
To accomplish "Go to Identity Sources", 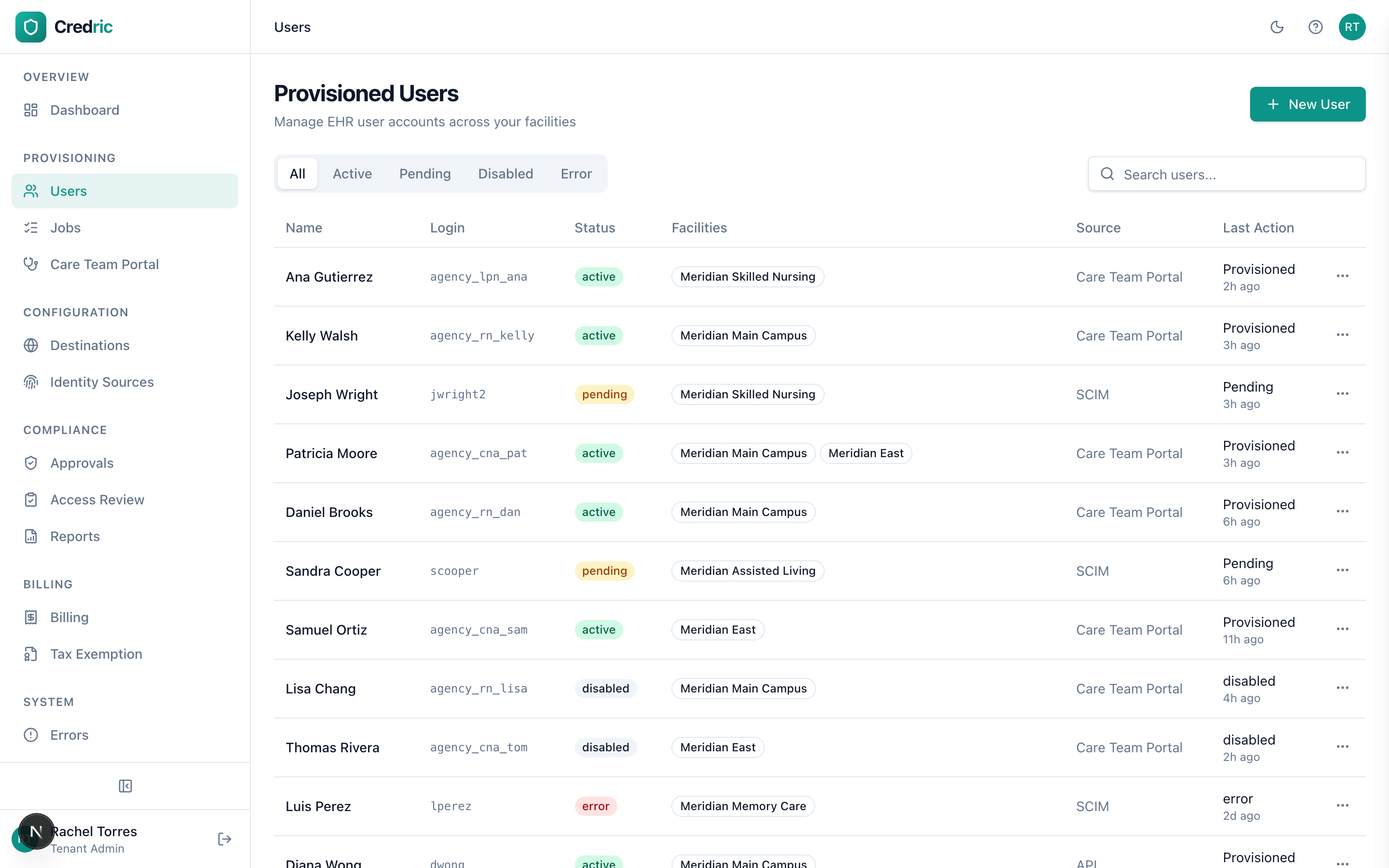I will [x=124, y=382].
